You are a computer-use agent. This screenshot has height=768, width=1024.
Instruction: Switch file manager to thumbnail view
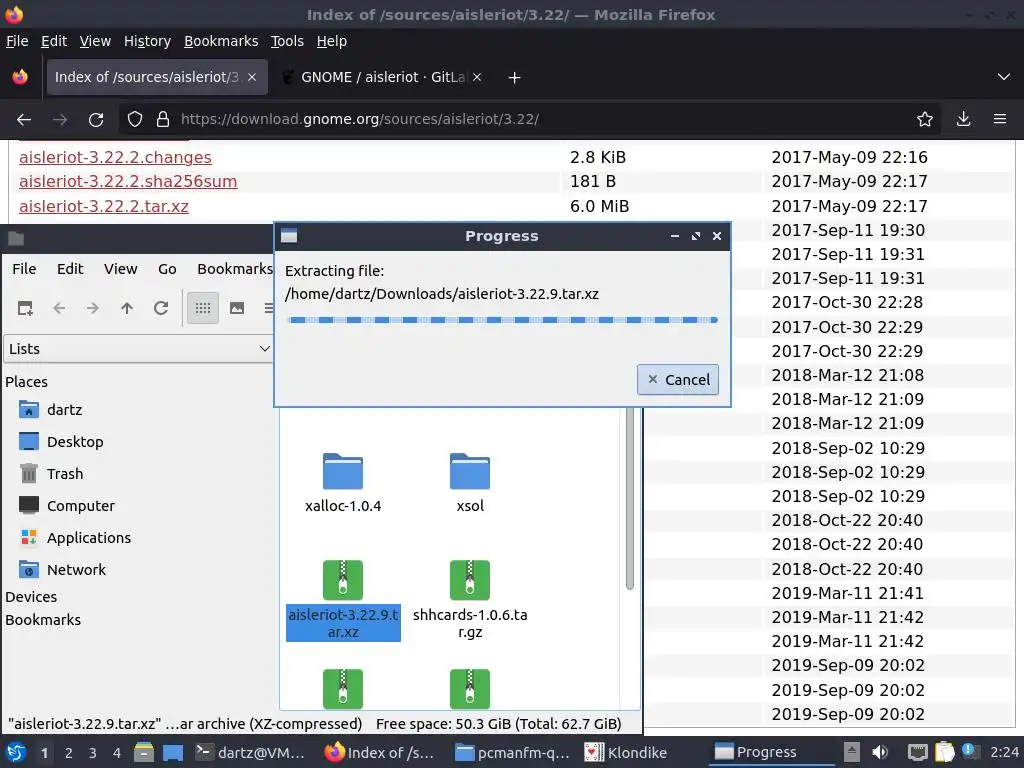pyautogui.click(x=236, y=308)
